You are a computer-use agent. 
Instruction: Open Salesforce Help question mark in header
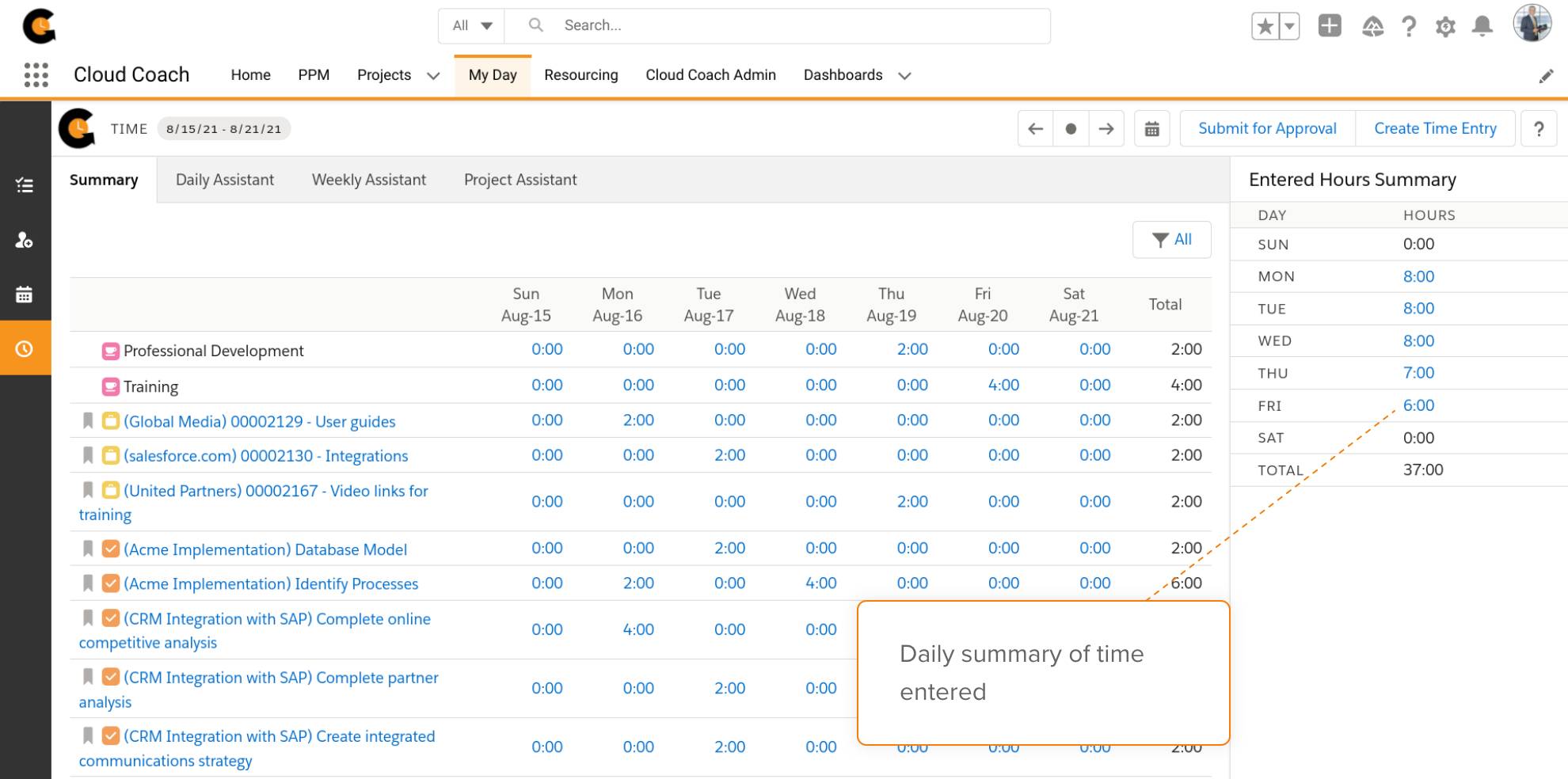1409,26
